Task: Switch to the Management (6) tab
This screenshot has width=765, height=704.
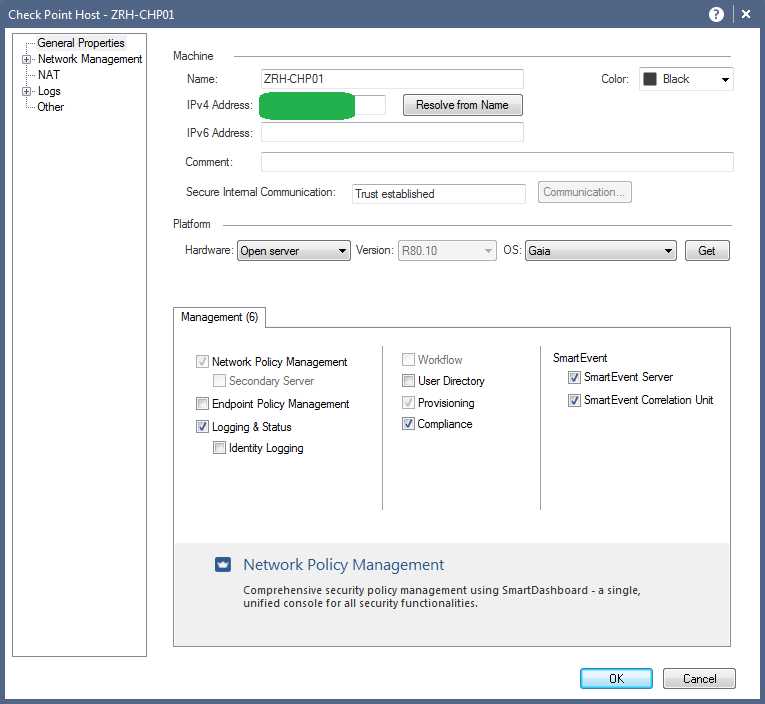Action: pos(220,317)
